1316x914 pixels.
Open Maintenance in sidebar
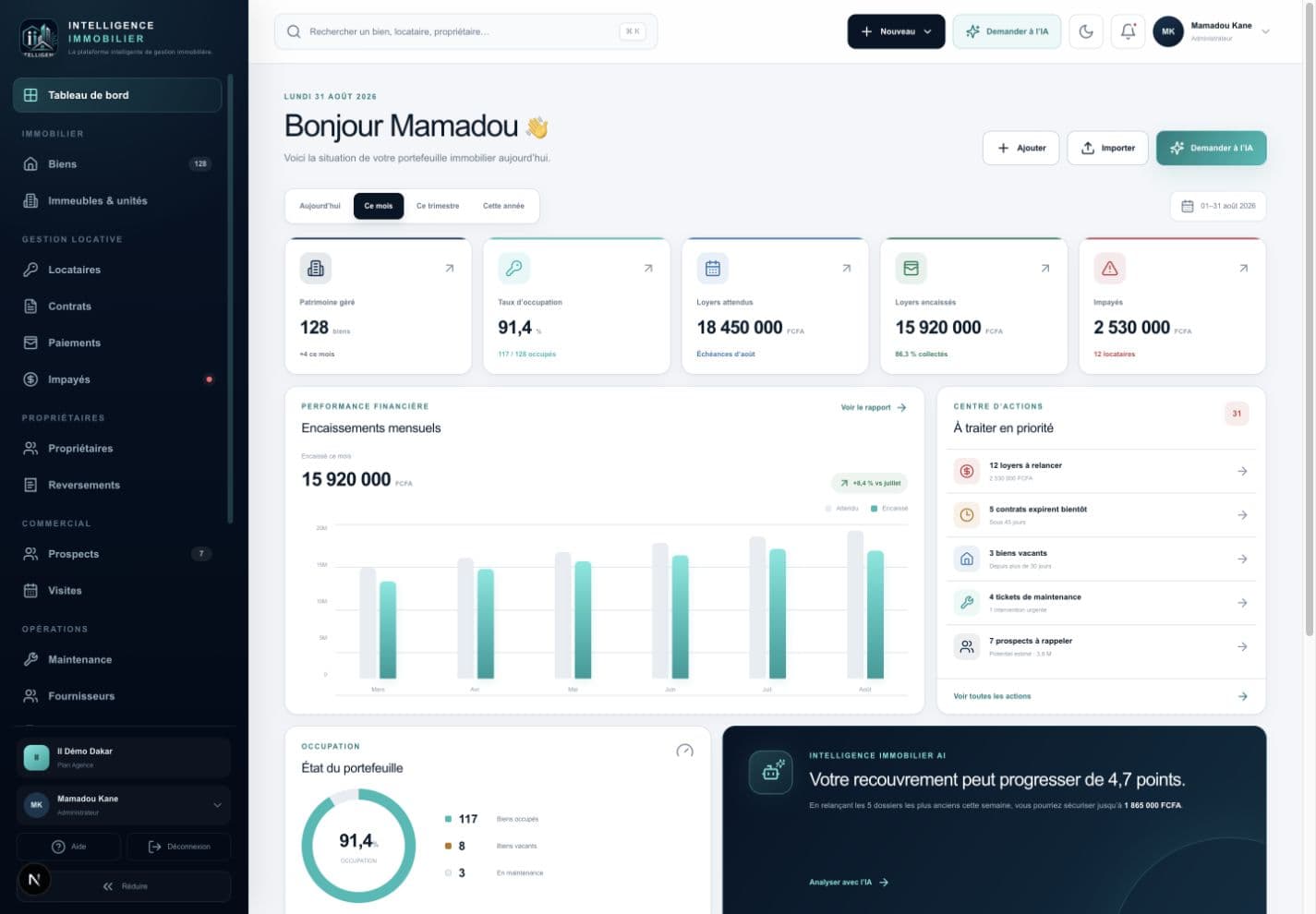click(x=117, y=659)
